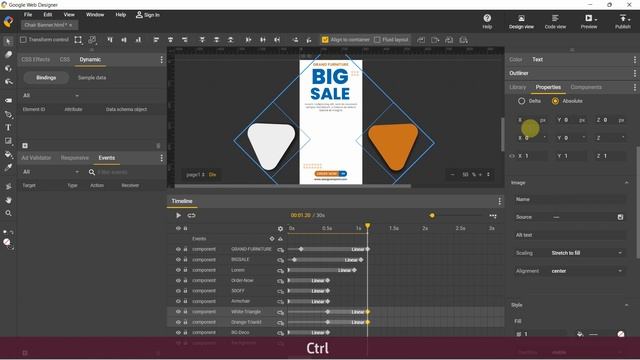Click the Publish button
Screen dimensions: 640x360
pos(622,21)
